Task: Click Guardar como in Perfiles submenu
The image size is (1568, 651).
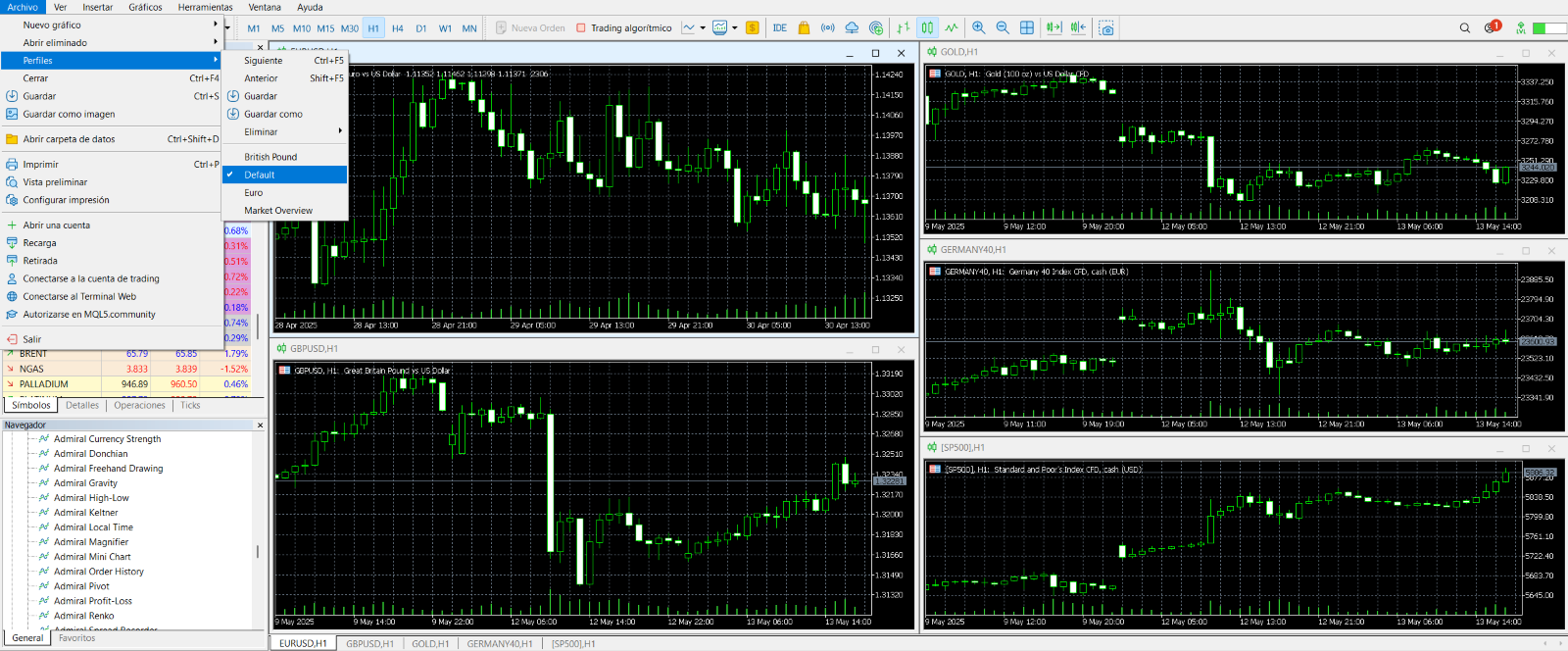Action: [284, 114]
